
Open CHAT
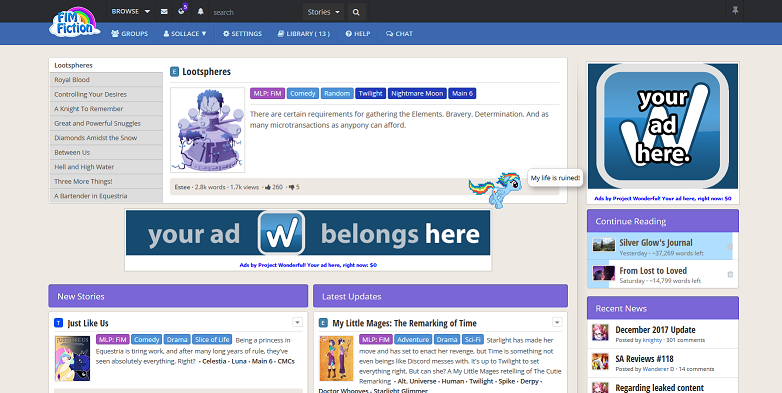tap(399, 33)
